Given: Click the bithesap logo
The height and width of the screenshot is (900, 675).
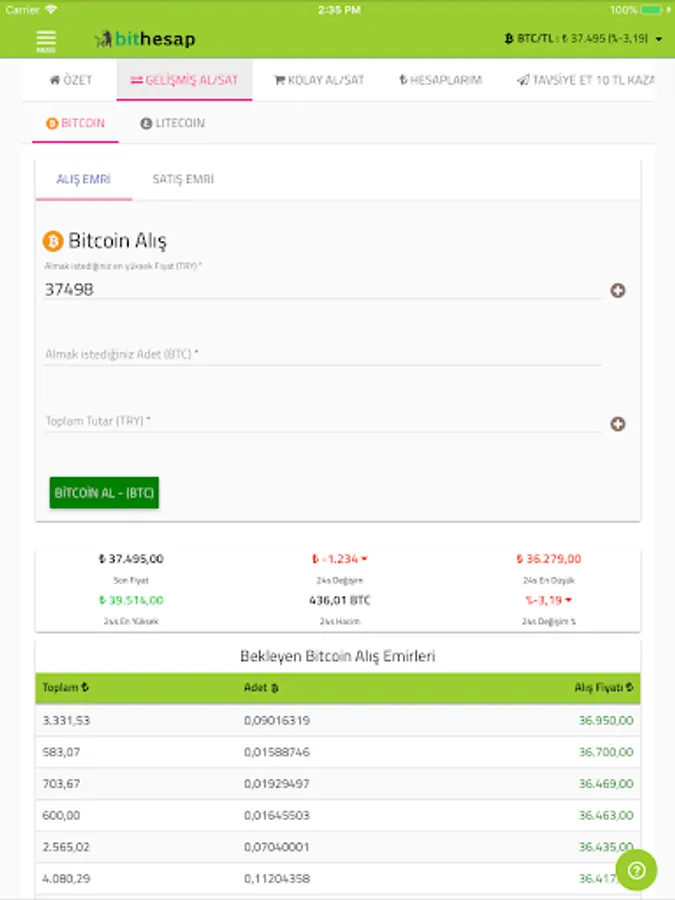Looking at the screenshot, I should coord(145,39).
